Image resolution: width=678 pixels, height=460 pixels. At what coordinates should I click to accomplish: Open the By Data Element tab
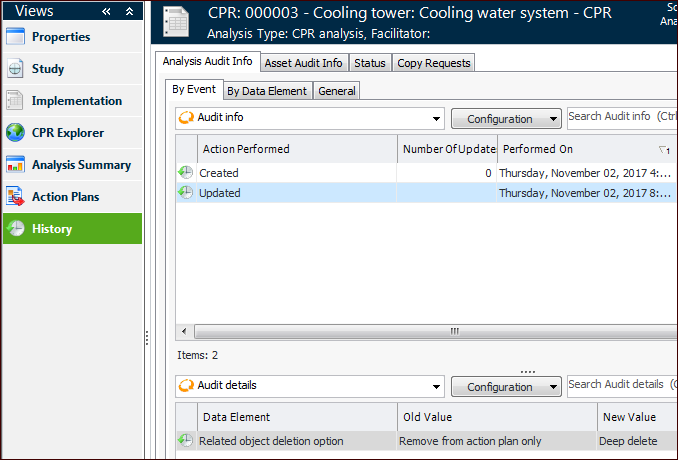tap(267, 91)
